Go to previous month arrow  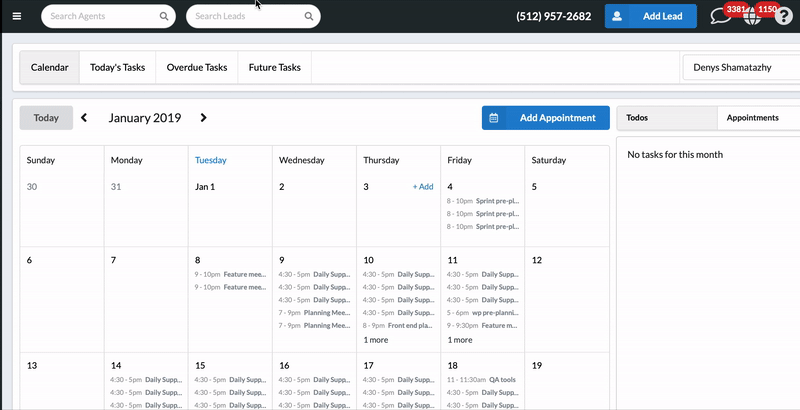coord(84,118)
